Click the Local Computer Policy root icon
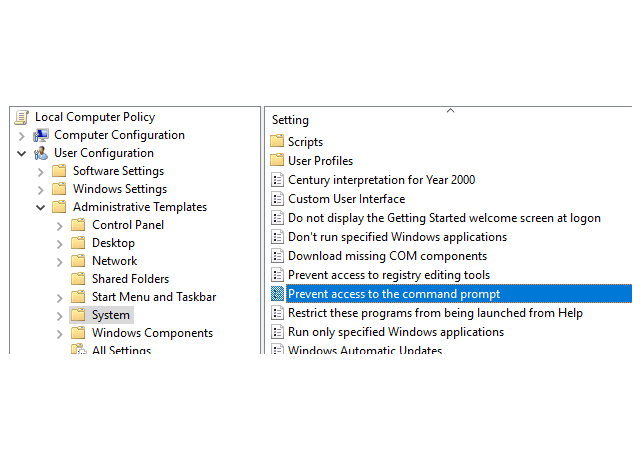This screenshot has height=460, width=640. coord(22,117)
